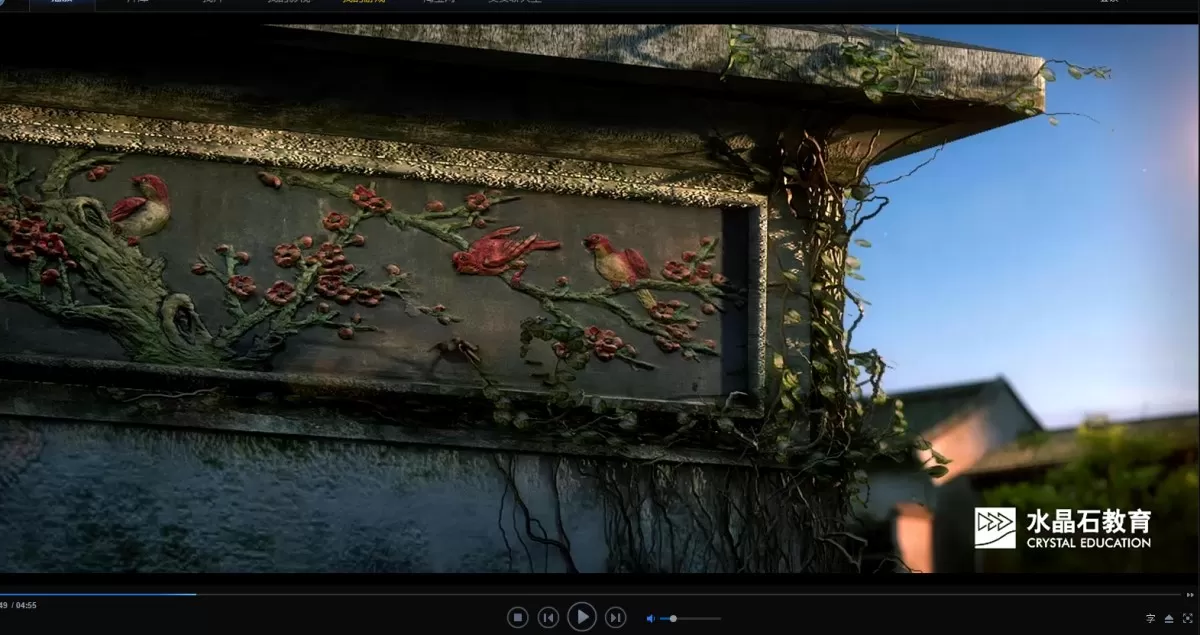Skip to the previous item
1200x635 pixels.
[x=548, y=617]
